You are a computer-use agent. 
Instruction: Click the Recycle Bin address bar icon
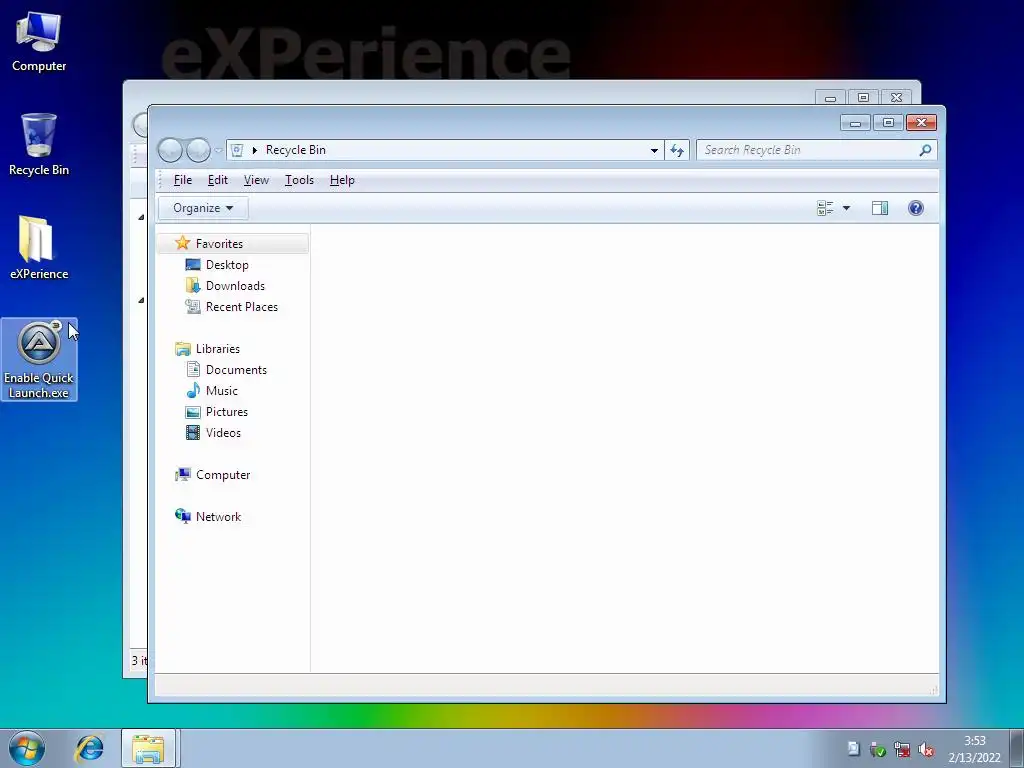point(237,150)
